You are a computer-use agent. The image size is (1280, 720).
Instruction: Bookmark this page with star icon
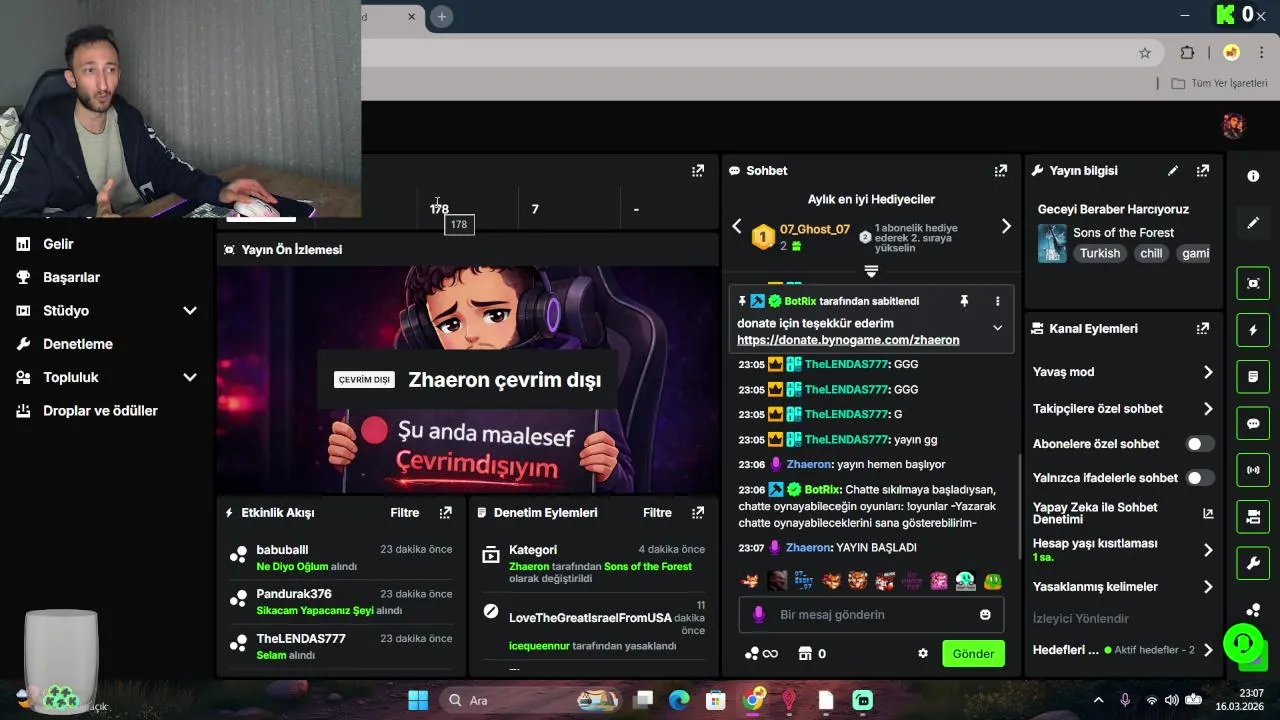[x=1145, y=53]
